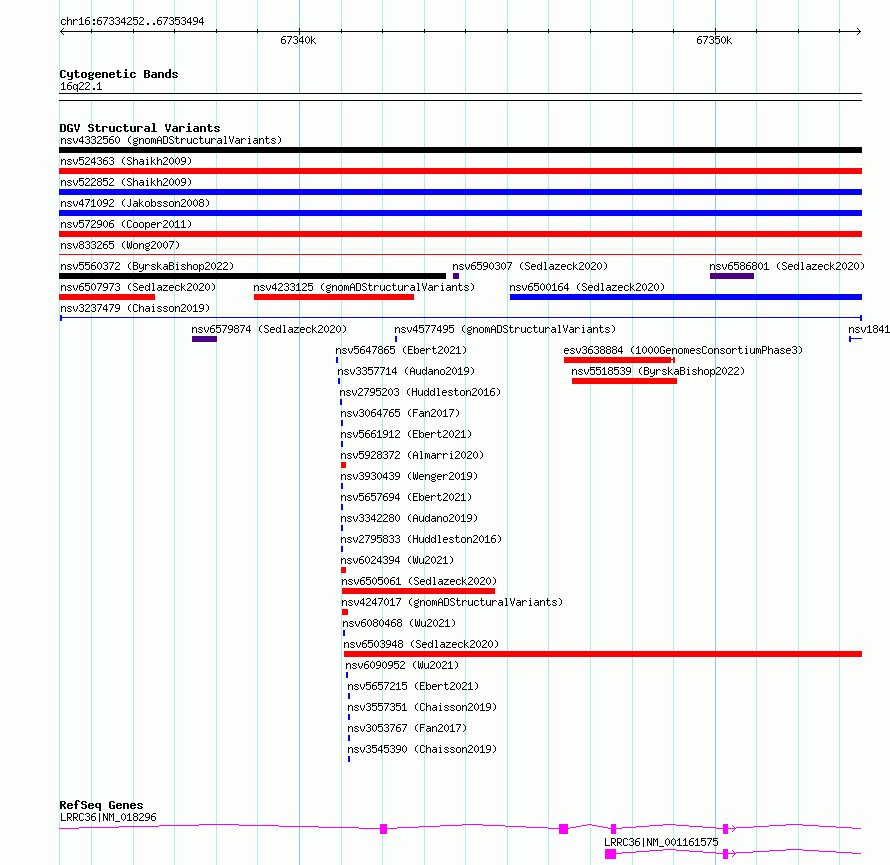Select the red nsv4233125 variant bar
The width and height of the screenshot is (890, 865).
[334, 297]
